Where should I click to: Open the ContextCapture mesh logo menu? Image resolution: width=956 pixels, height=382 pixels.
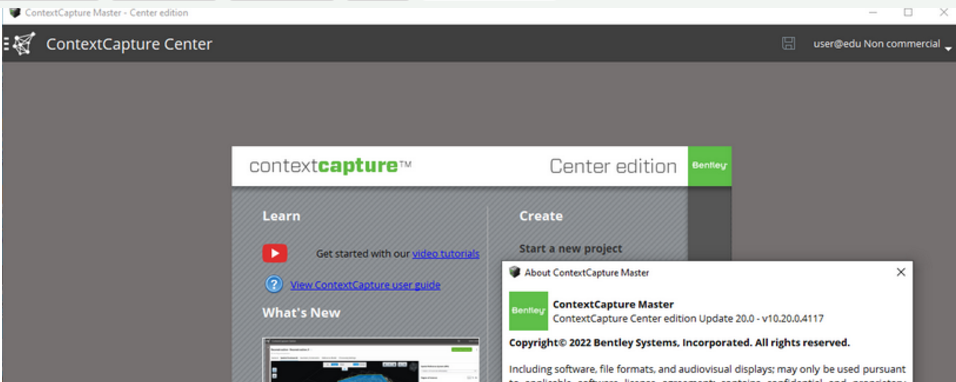tap(20, 44)
